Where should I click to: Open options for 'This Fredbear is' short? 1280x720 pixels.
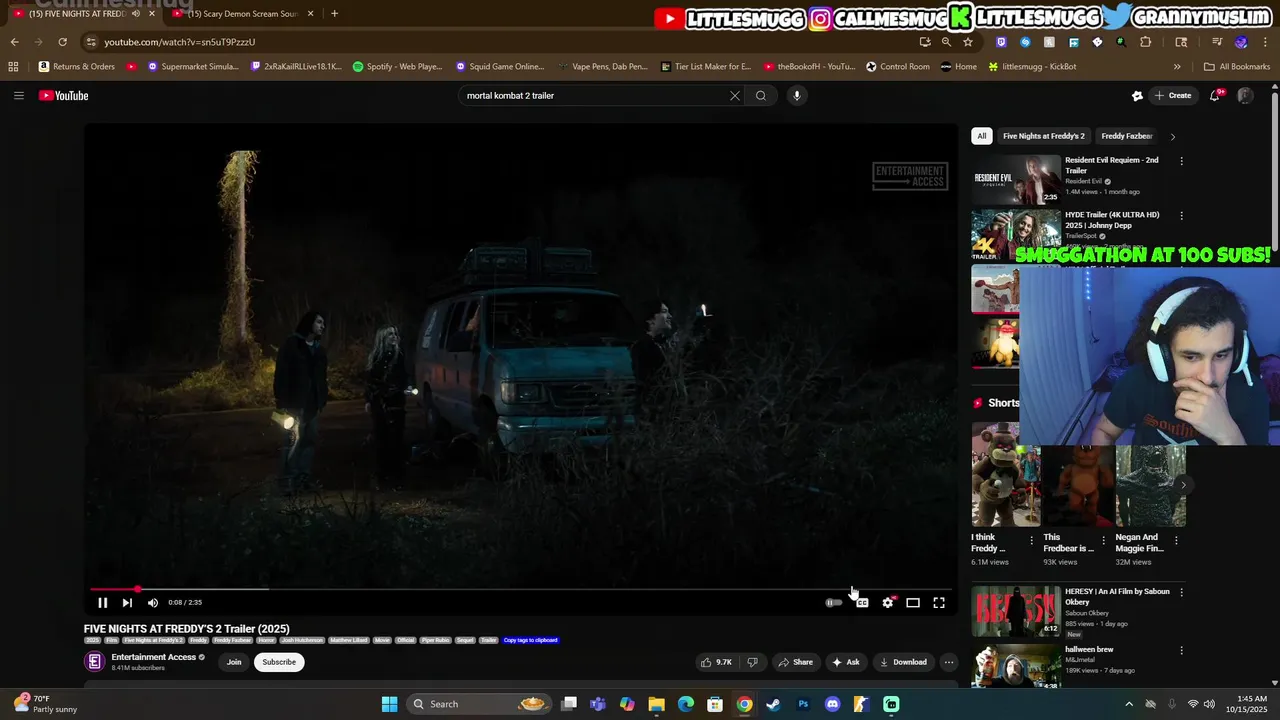[x=1104, y=541]
